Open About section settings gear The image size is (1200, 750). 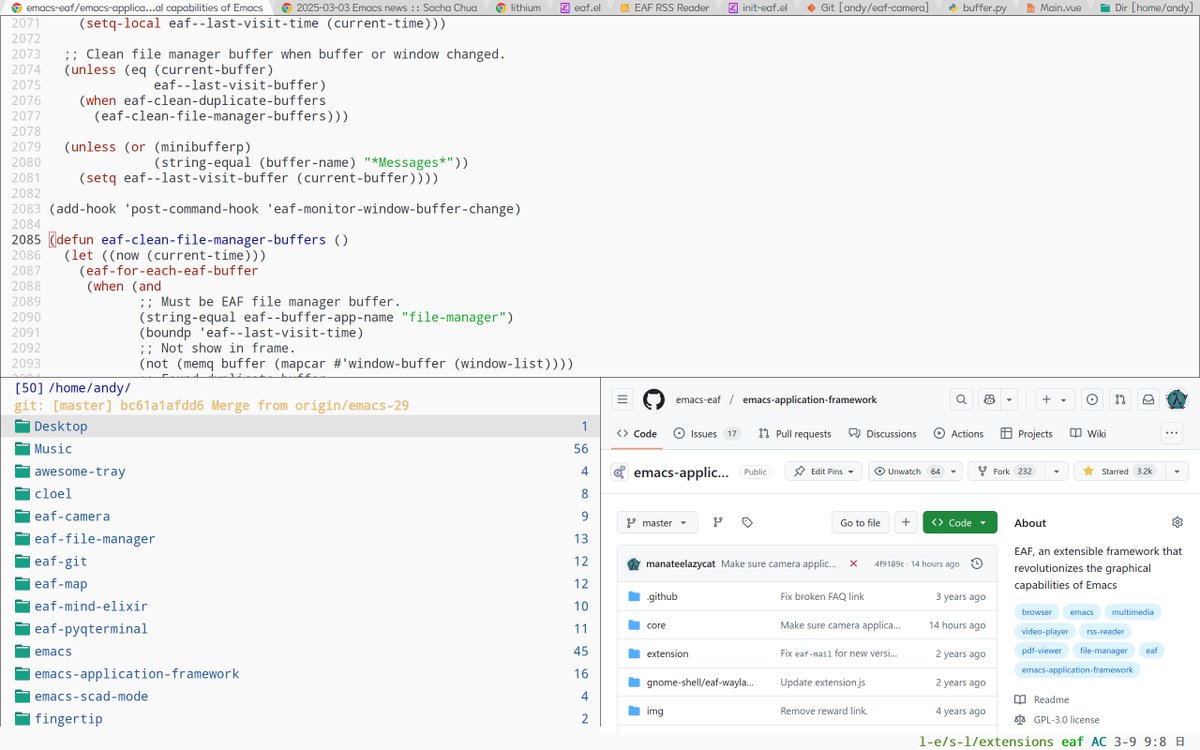click(1177, 523)
